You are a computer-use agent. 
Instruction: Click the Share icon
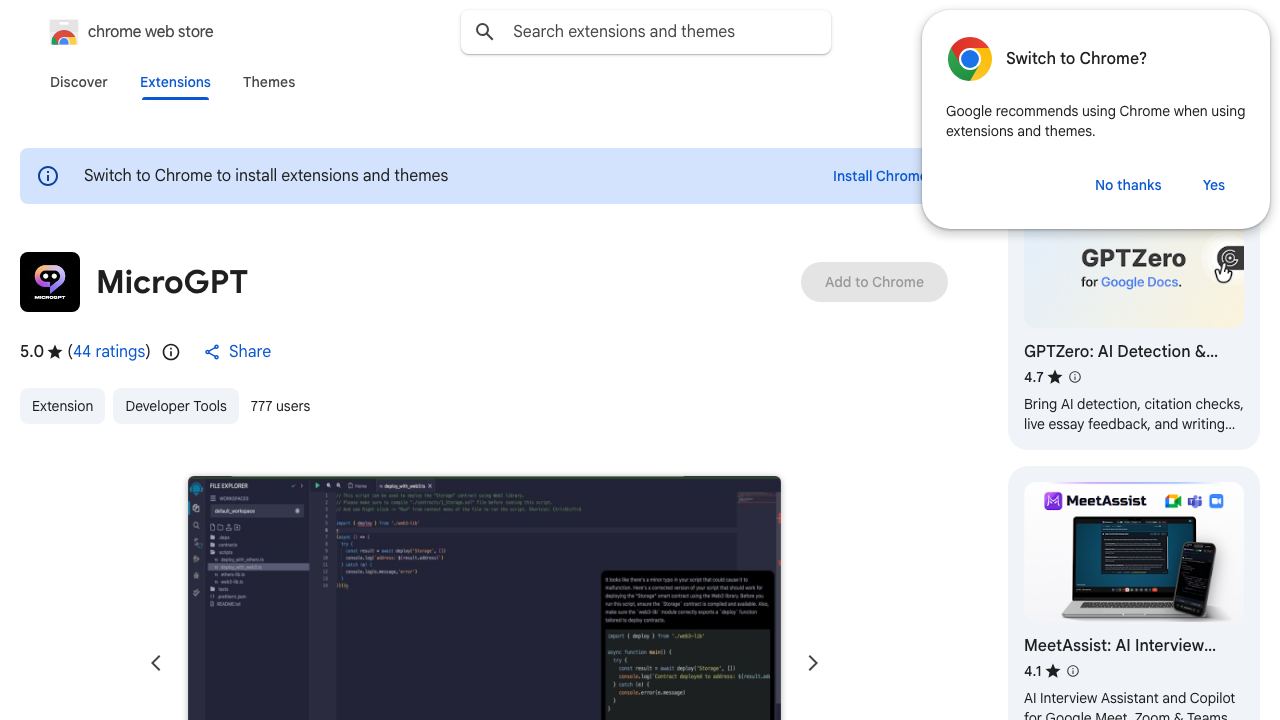click(212, 352)
